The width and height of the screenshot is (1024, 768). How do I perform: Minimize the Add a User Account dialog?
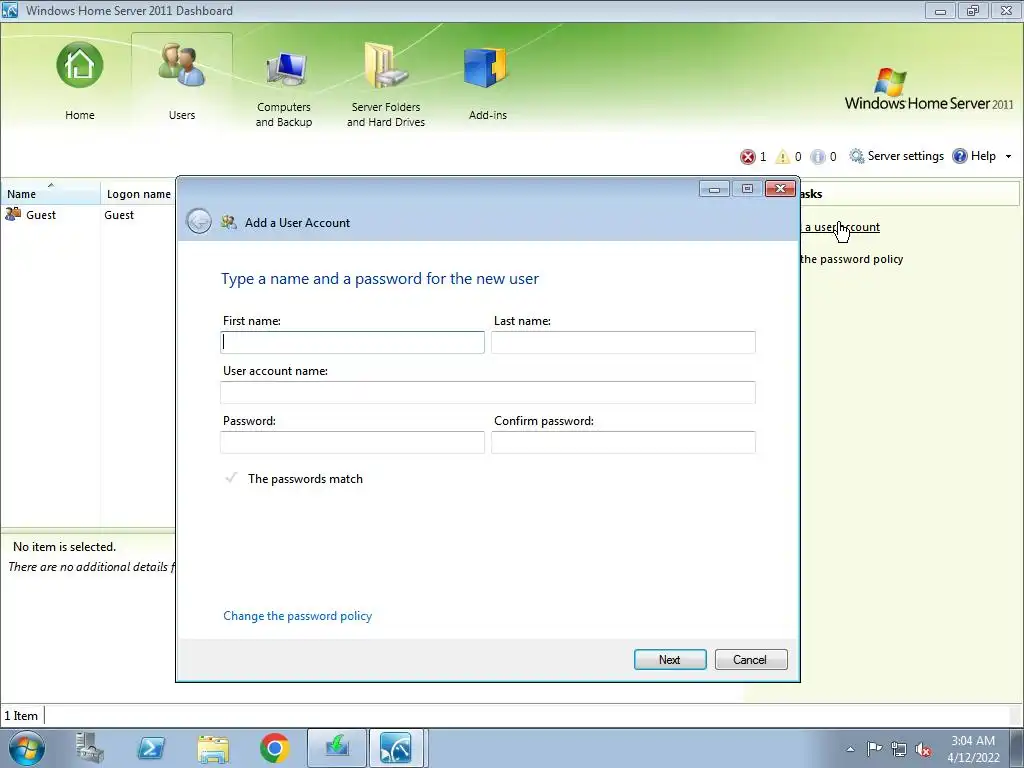point(714,189)
